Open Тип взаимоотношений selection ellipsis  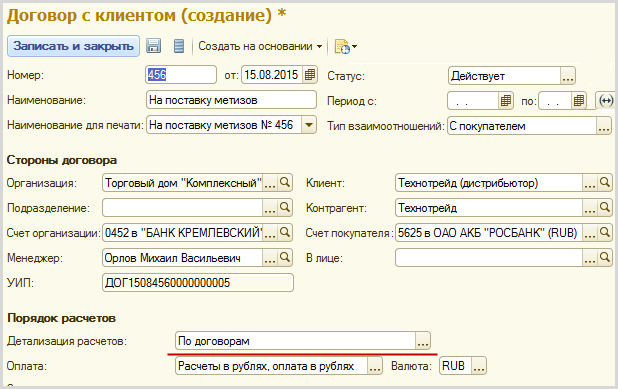[603, 126]
